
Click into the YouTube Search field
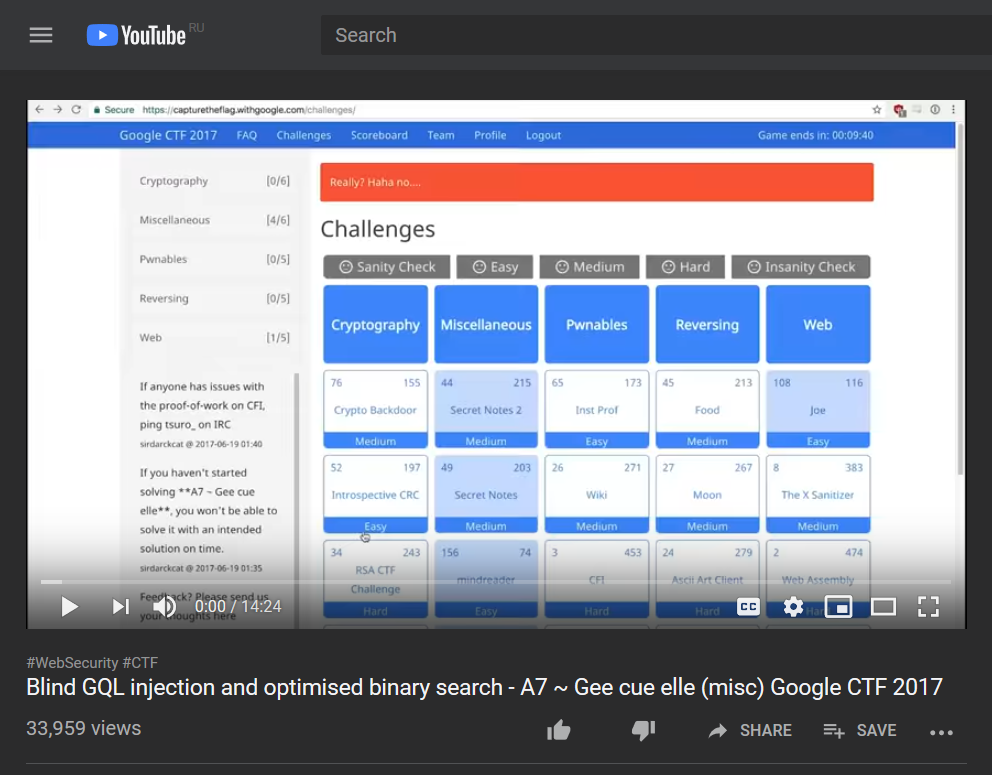(656, 35)
